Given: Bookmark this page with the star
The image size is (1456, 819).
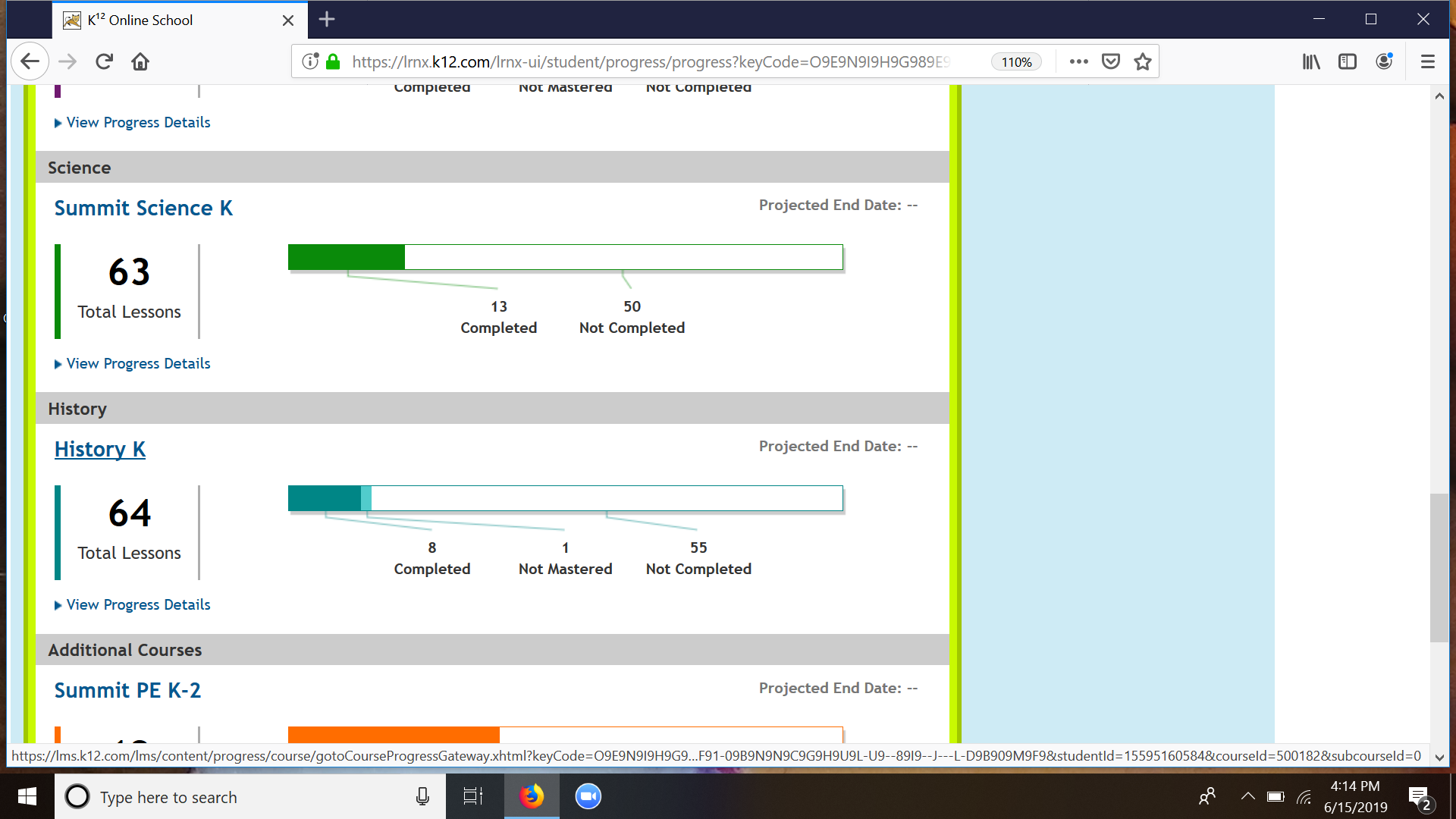Looking at the screenshot, I should click(x=1143, y=61).
